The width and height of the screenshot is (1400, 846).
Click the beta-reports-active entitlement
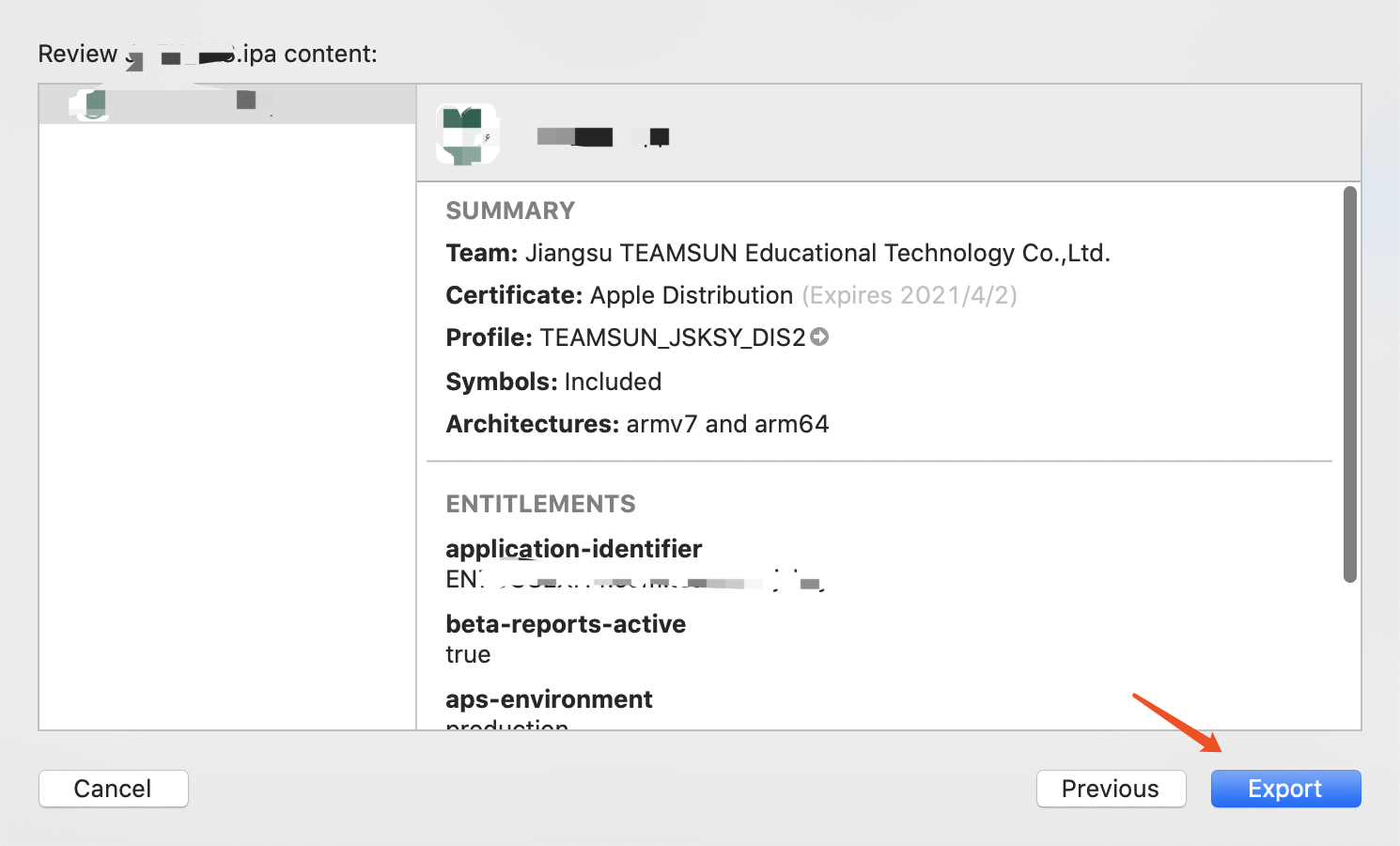(x=566, y=624)
